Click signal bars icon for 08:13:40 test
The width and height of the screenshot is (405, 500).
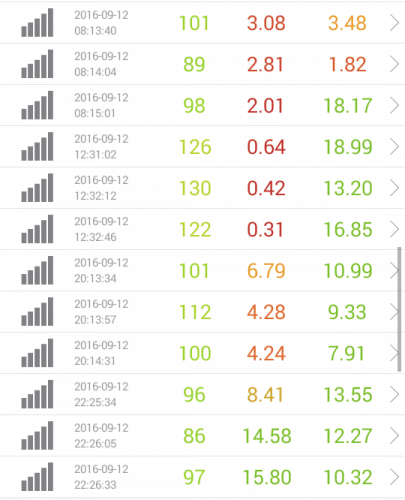click(37, 22)
